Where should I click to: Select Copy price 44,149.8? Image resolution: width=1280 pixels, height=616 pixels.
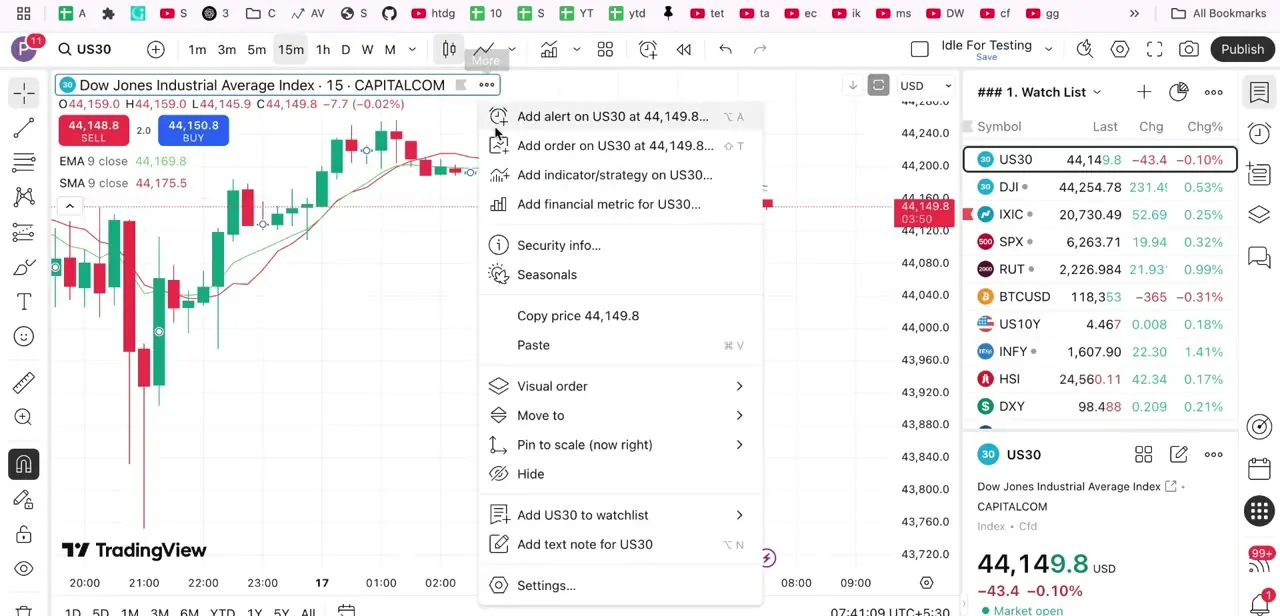(620, 316)
